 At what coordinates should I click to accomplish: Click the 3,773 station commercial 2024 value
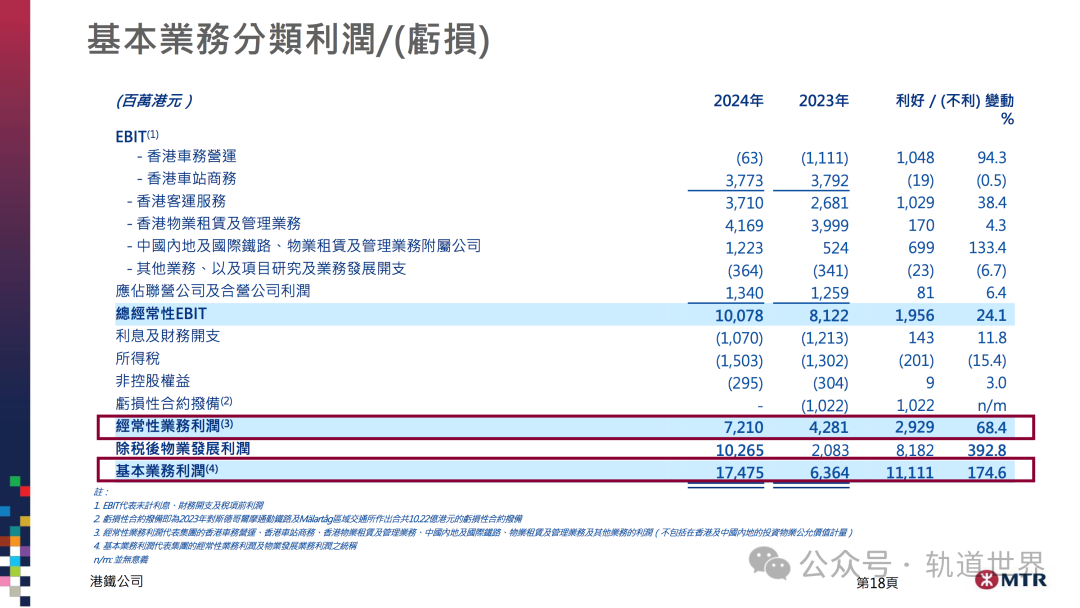point(745,181)
